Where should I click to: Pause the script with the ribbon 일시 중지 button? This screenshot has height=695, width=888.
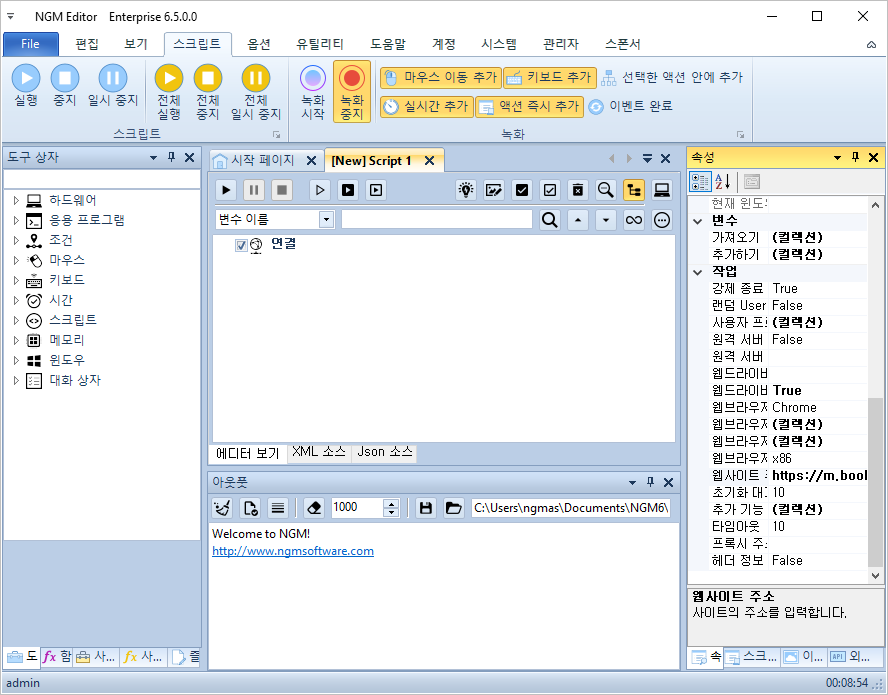click(113, 86)
